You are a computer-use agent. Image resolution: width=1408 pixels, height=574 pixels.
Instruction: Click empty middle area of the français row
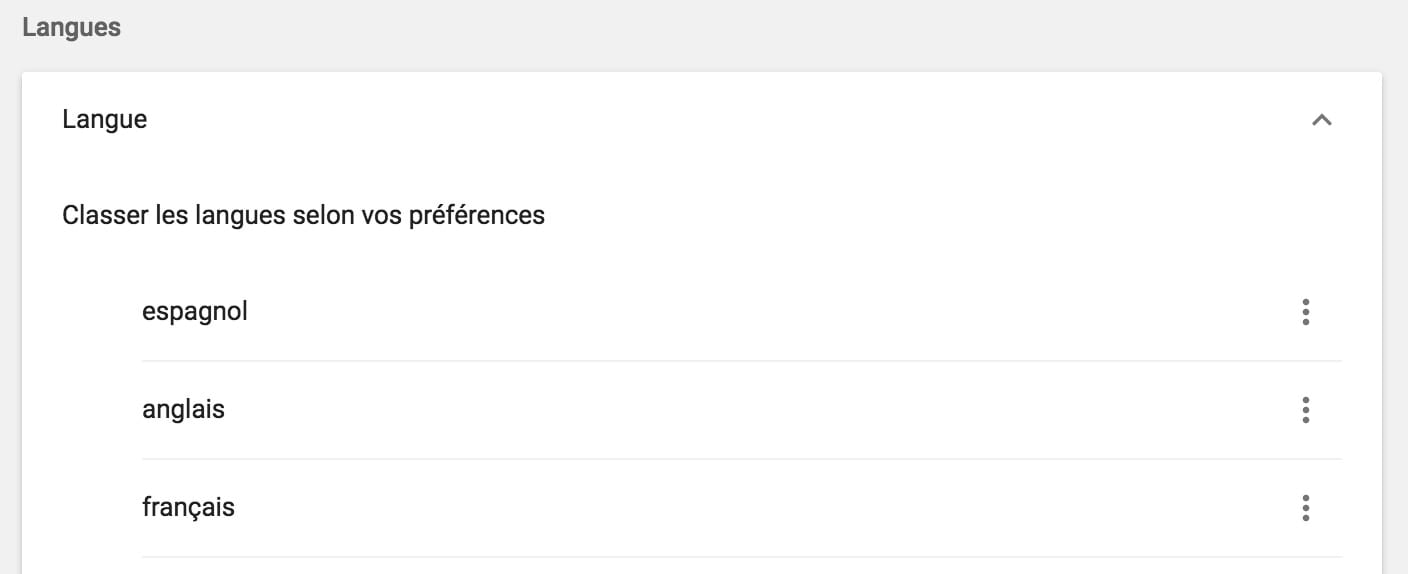click(x=740, y=508)
